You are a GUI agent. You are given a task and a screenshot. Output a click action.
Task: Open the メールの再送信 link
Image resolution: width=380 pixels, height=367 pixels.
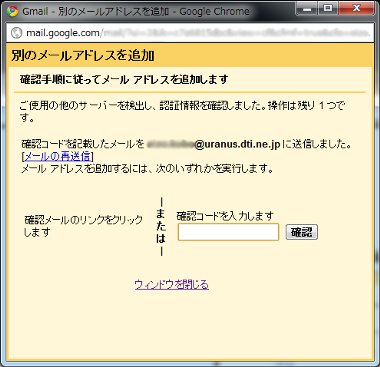[x=57, y=156]
